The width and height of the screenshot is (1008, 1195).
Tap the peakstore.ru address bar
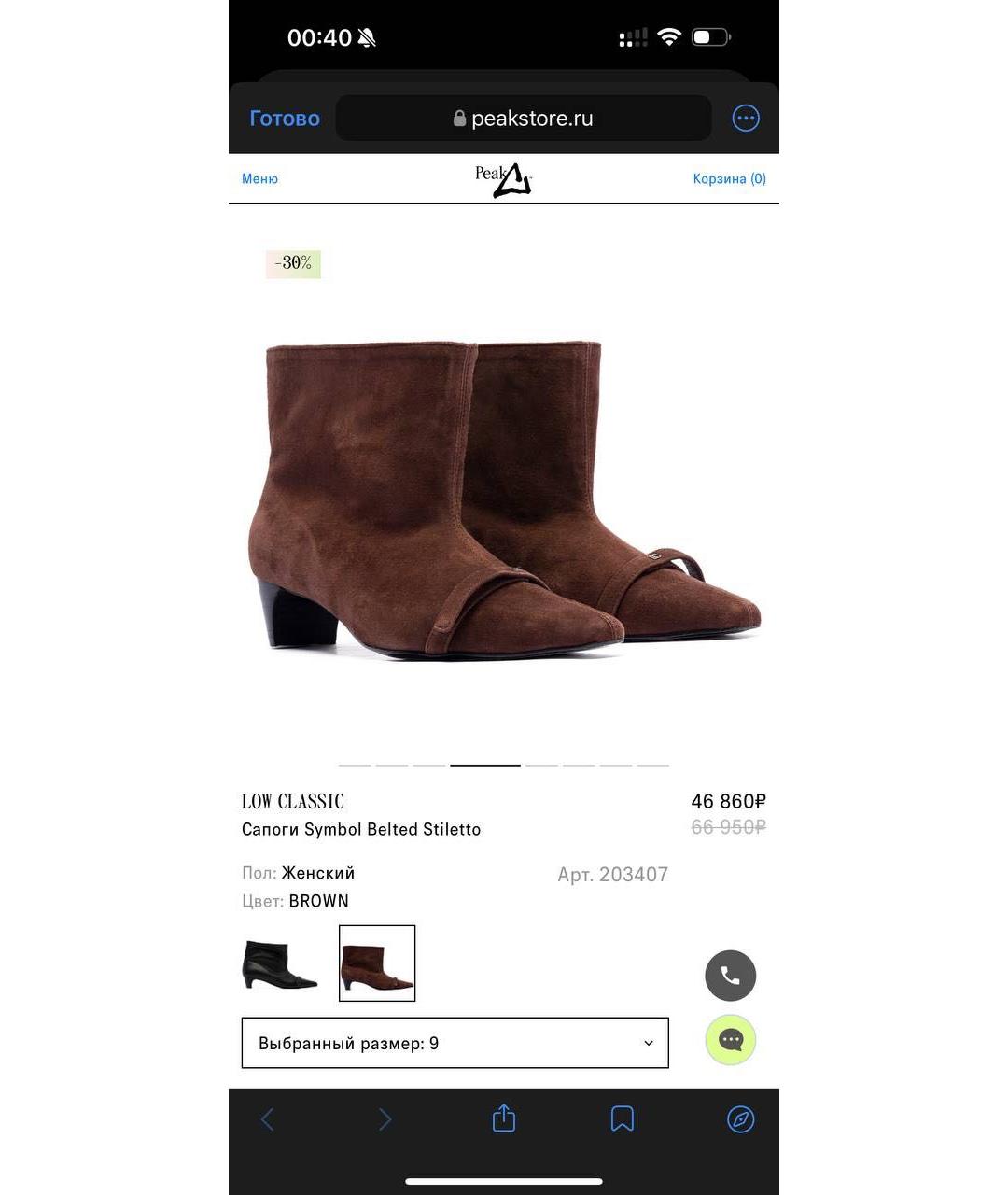[524, 119]
